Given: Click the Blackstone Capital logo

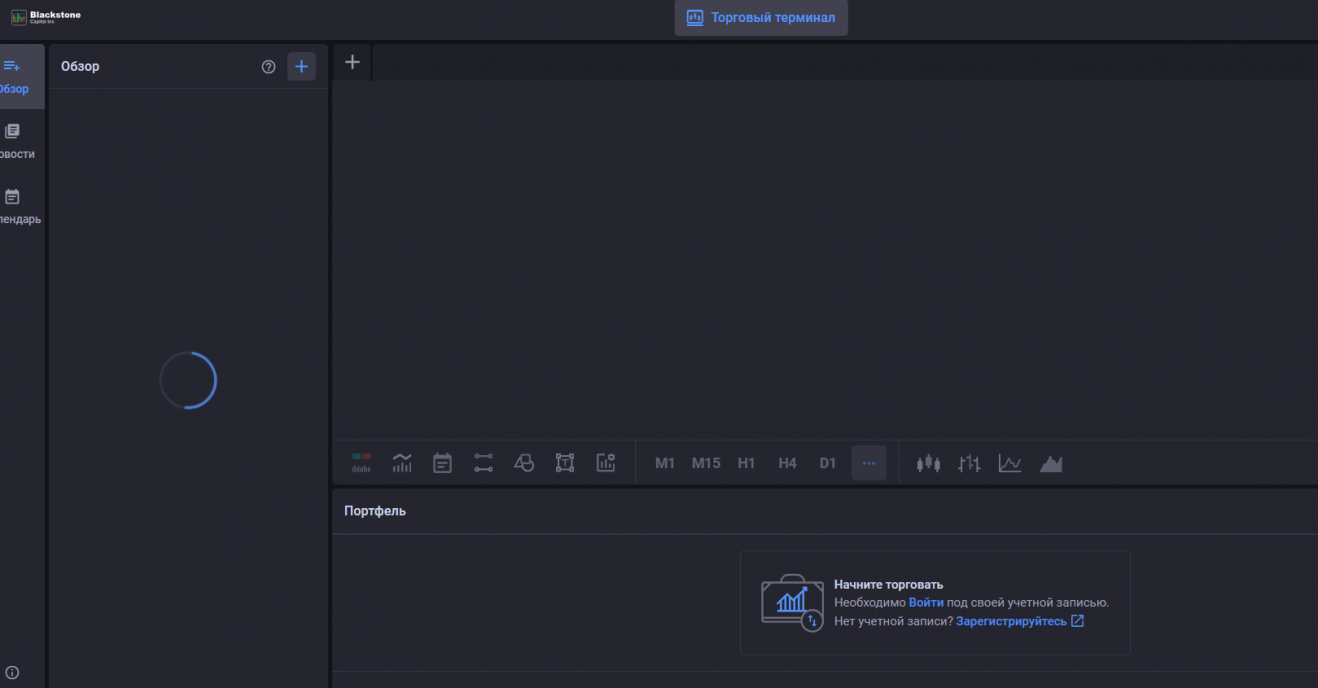Looking at the screenshot, I should click(x=46, y=17).
